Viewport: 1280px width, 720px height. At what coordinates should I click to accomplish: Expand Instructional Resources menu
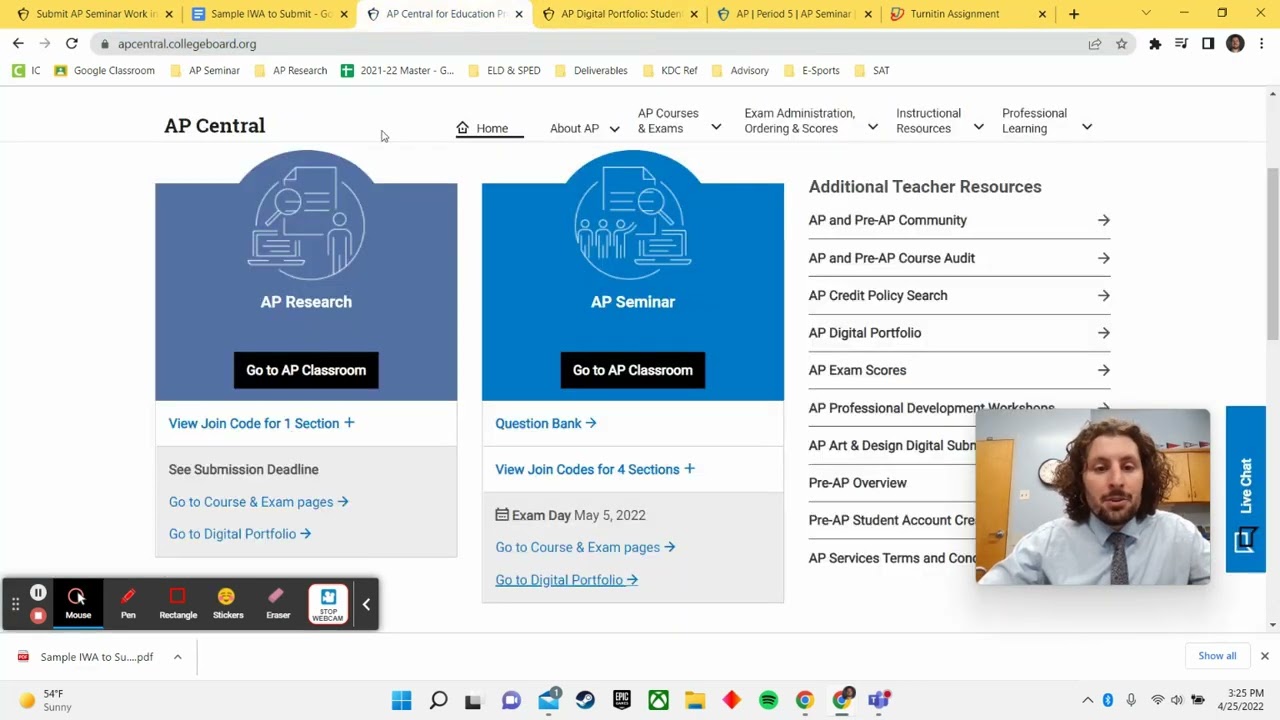coord(940,121)
